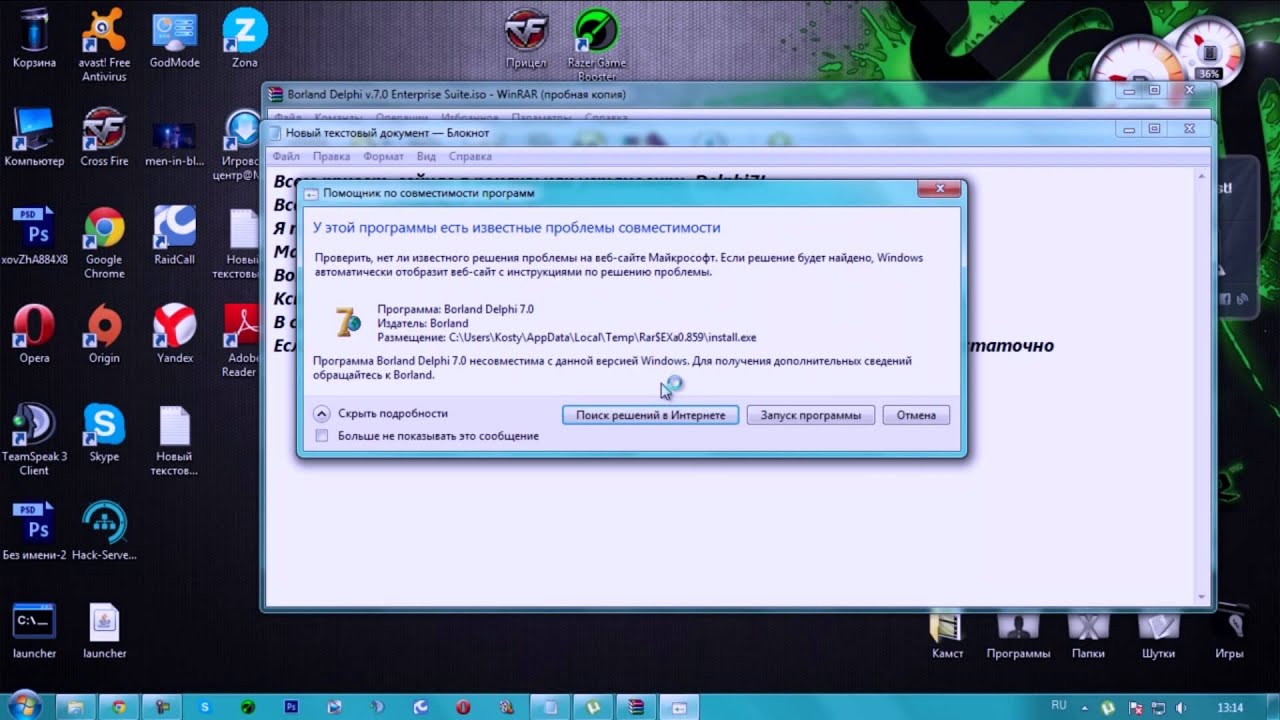The width and height of the screenshot is (1280, 720).
Task: Click the Новый текстовый документ Notepad title
Action: coord(388,132)
